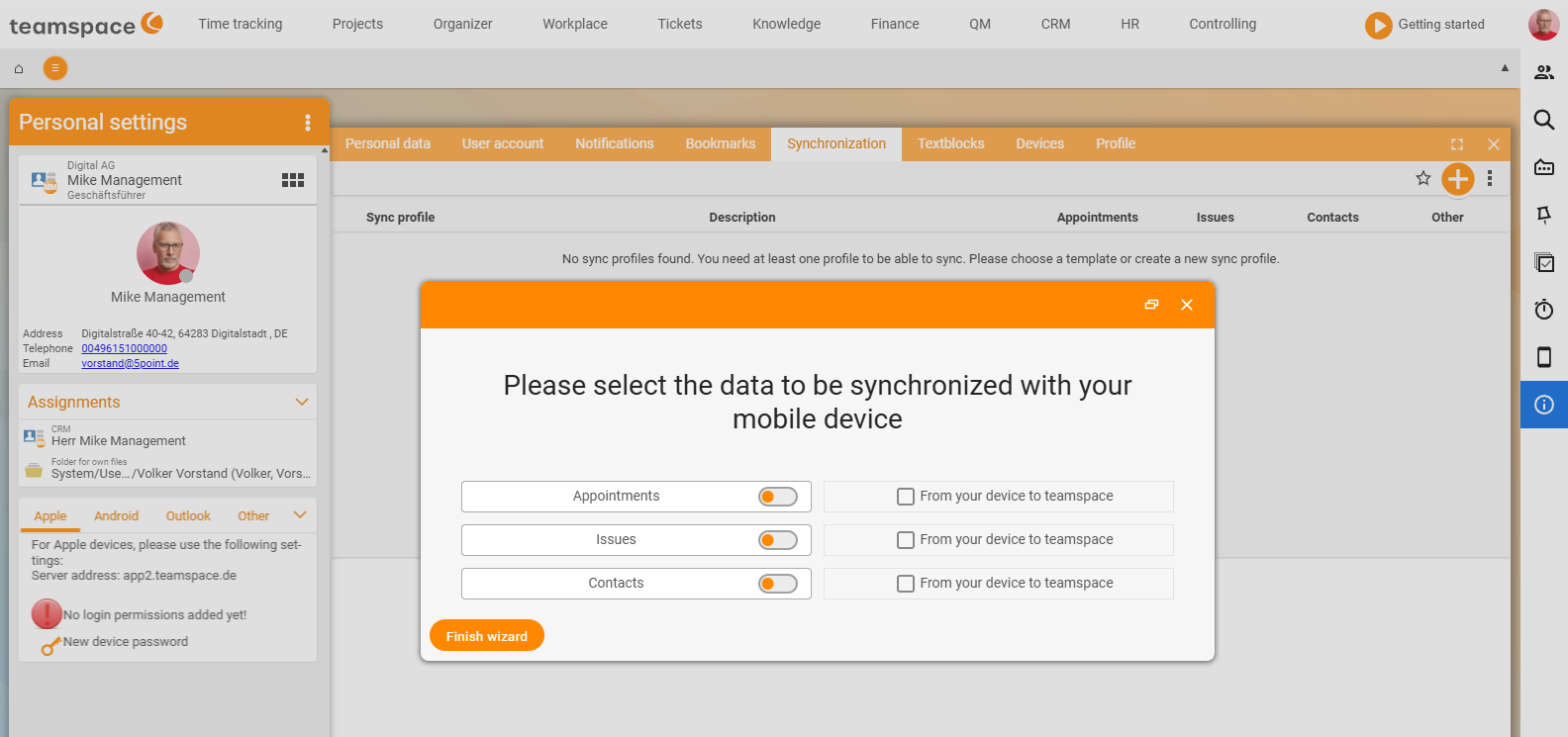The height and width of the screenshot is (737, 1568).
Task: Select the Outlook device tab
Action: pos(188,516)
